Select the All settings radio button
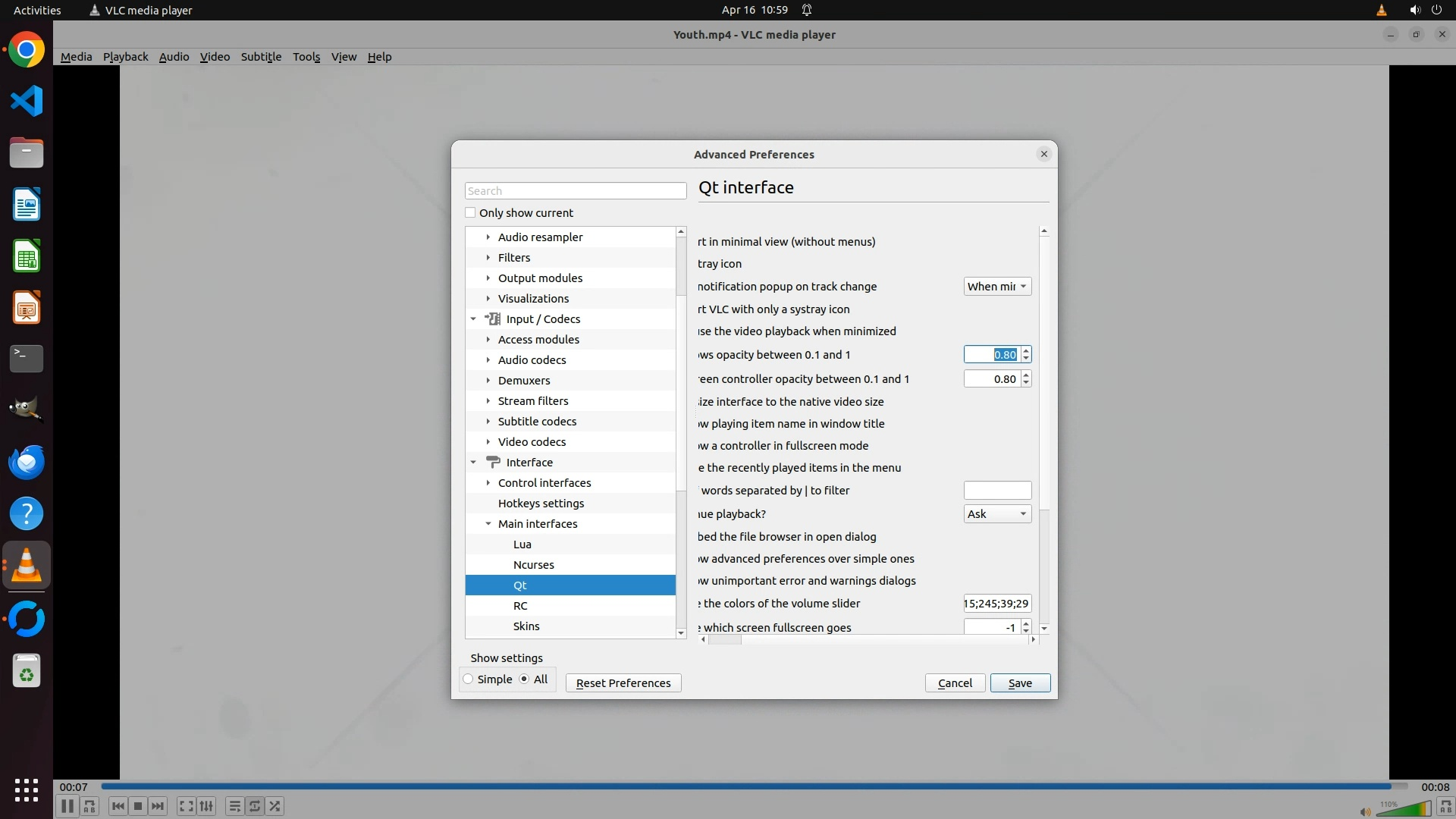Image resolution: width=1456 pixels, height=819 pixels. (x=524, y=679)
